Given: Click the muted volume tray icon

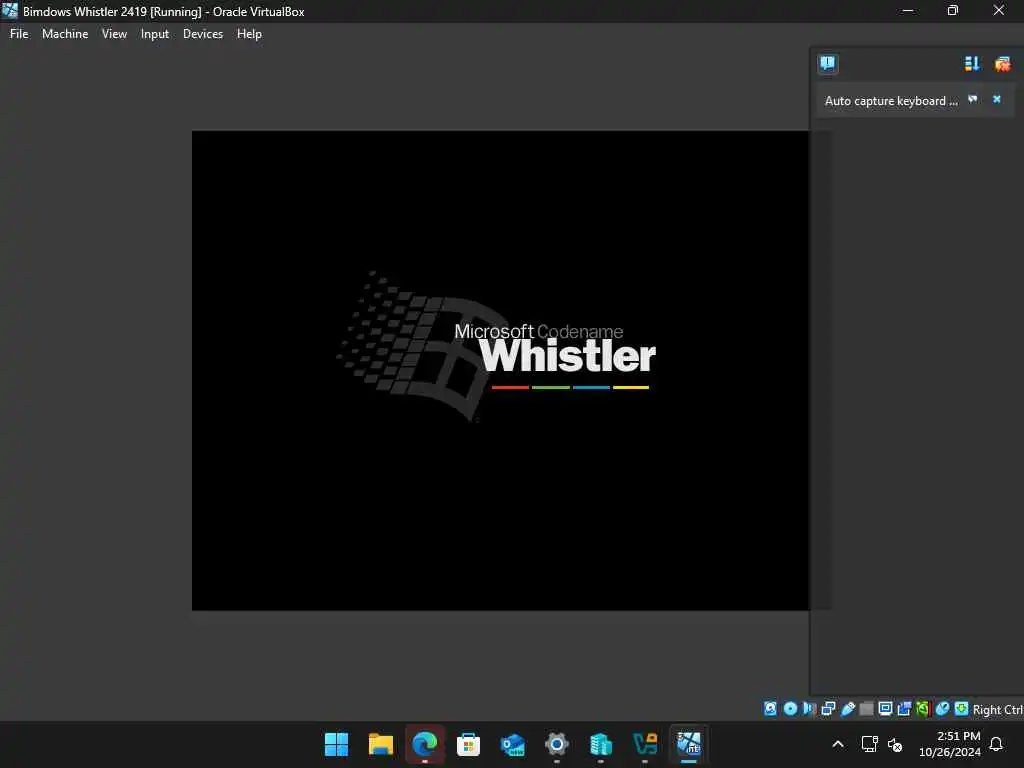Looking at the screenshot, I should tap(895, 744).
